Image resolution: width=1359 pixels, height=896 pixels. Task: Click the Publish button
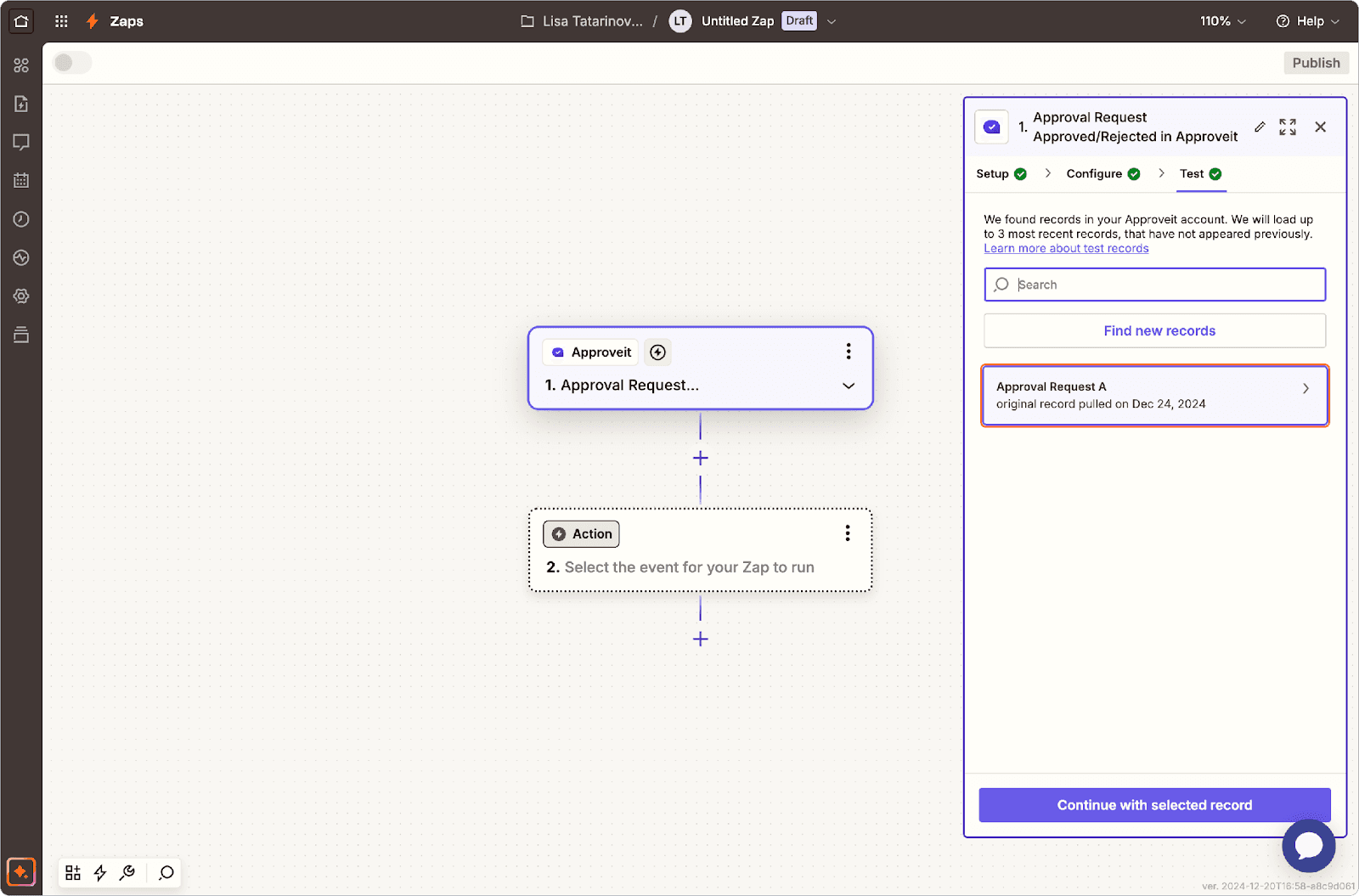pos(1316,63)
